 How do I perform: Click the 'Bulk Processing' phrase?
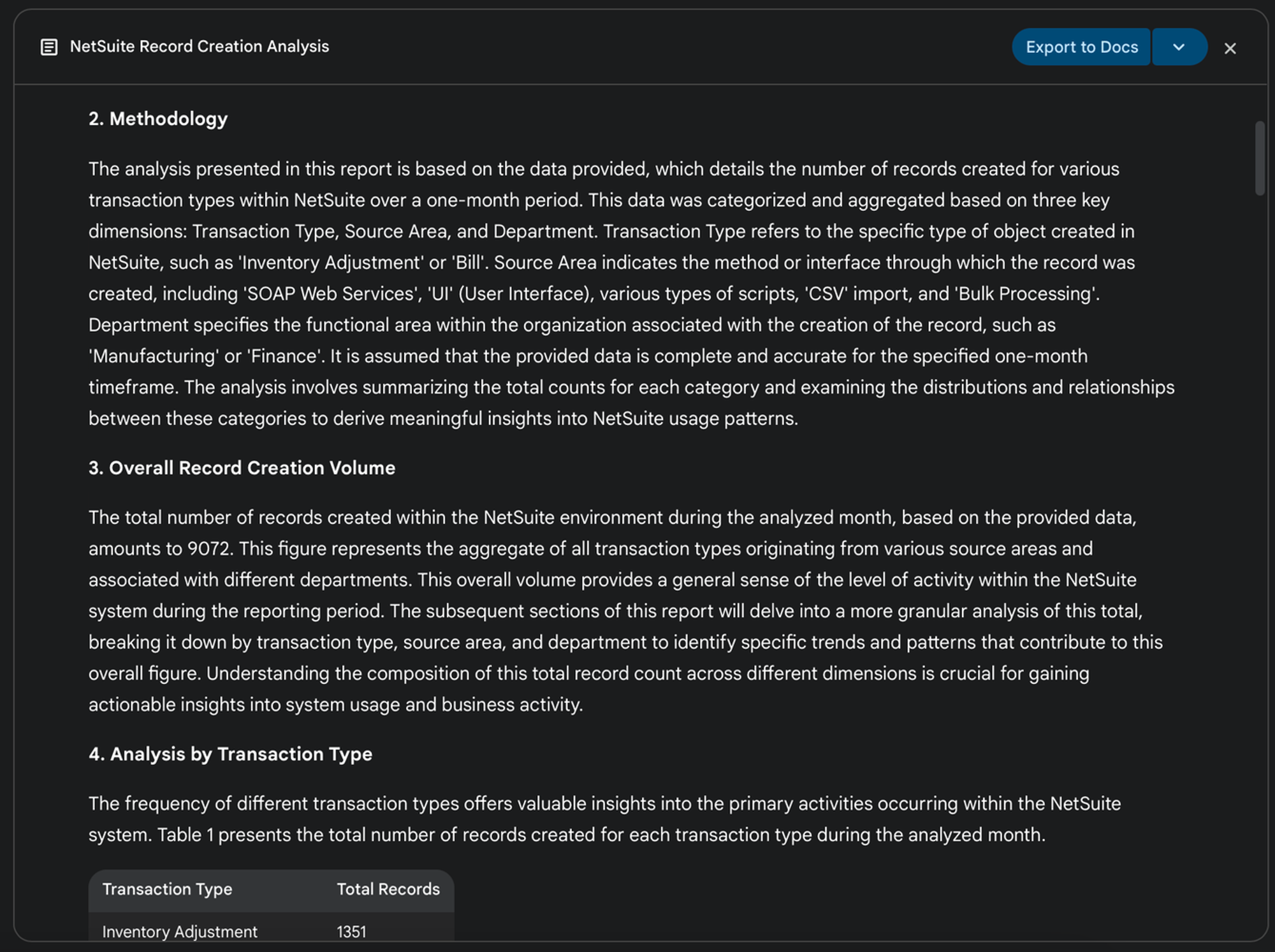click(x=1025, y=293)
